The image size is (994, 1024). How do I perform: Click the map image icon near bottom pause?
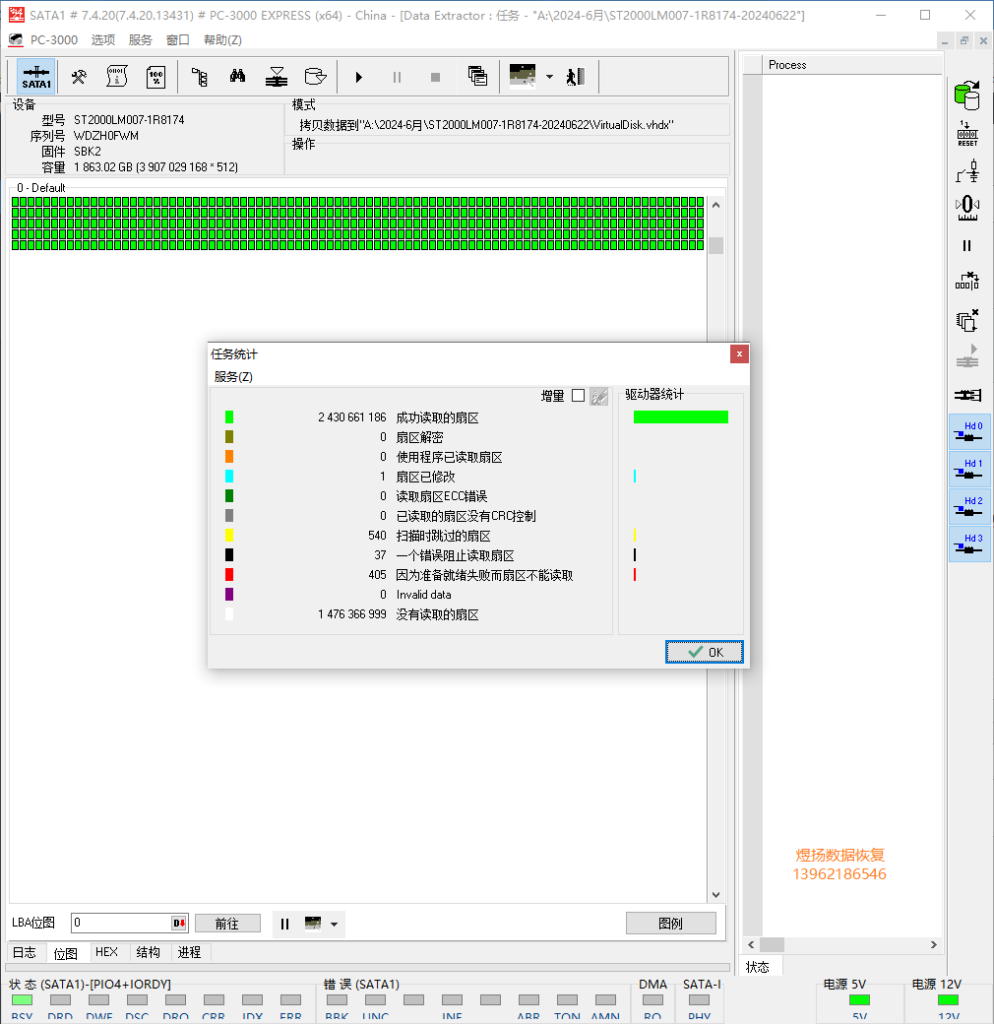313,923
